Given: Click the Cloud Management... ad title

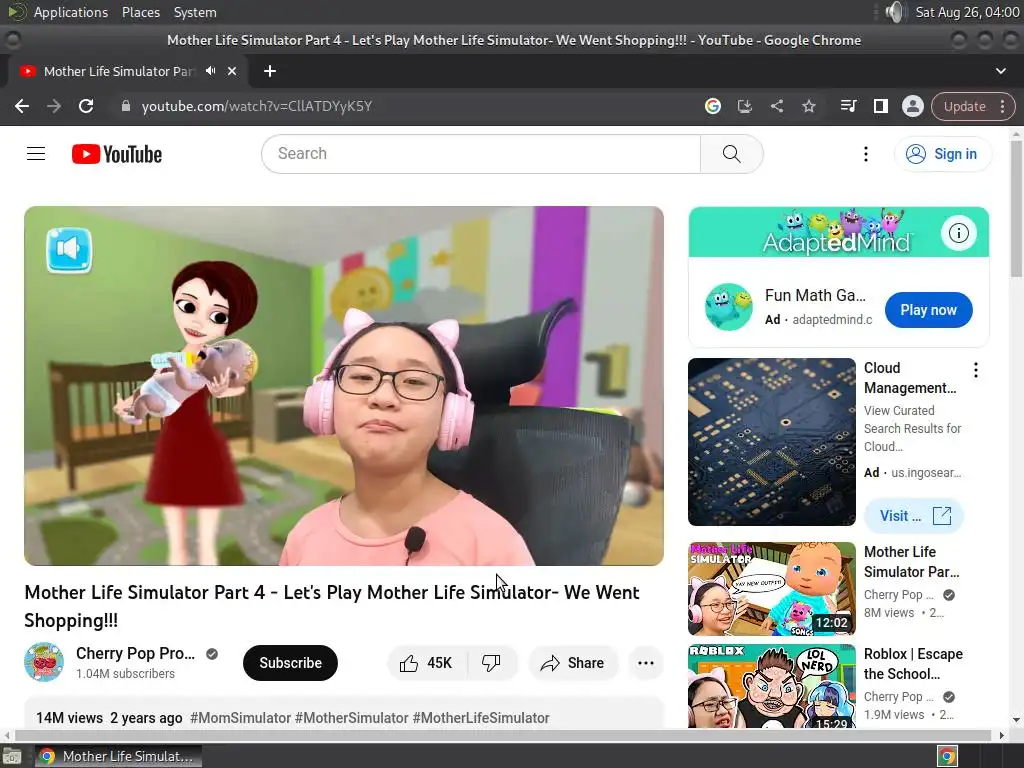Looking at the screenshot, I should pyautogui.click(x=910, y=378).
